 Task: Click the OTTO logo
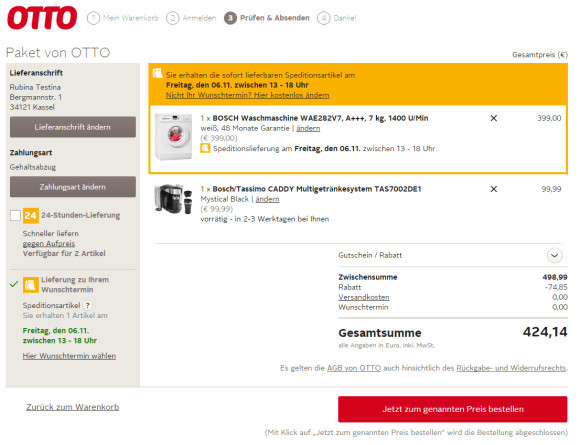coord(42,18)
